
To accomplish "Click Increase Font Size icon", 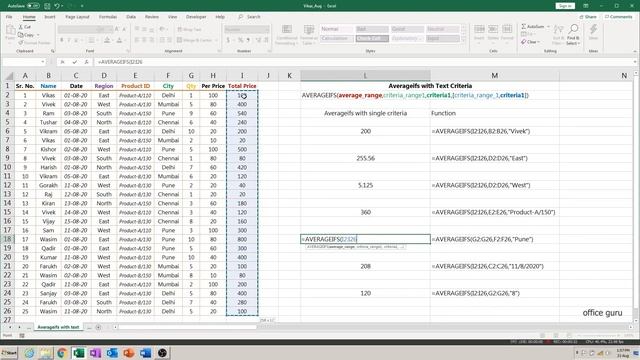I will tap(117, 29).
